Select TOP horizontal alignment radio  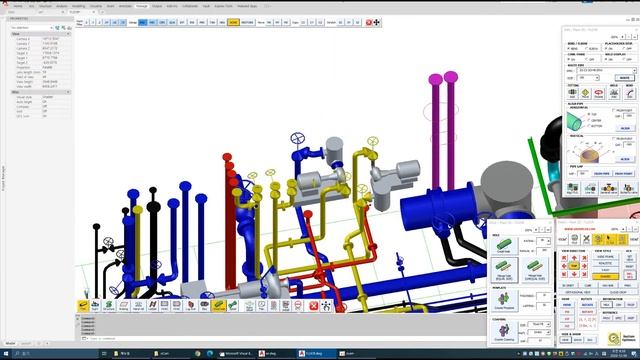click(x=588, y=114)
